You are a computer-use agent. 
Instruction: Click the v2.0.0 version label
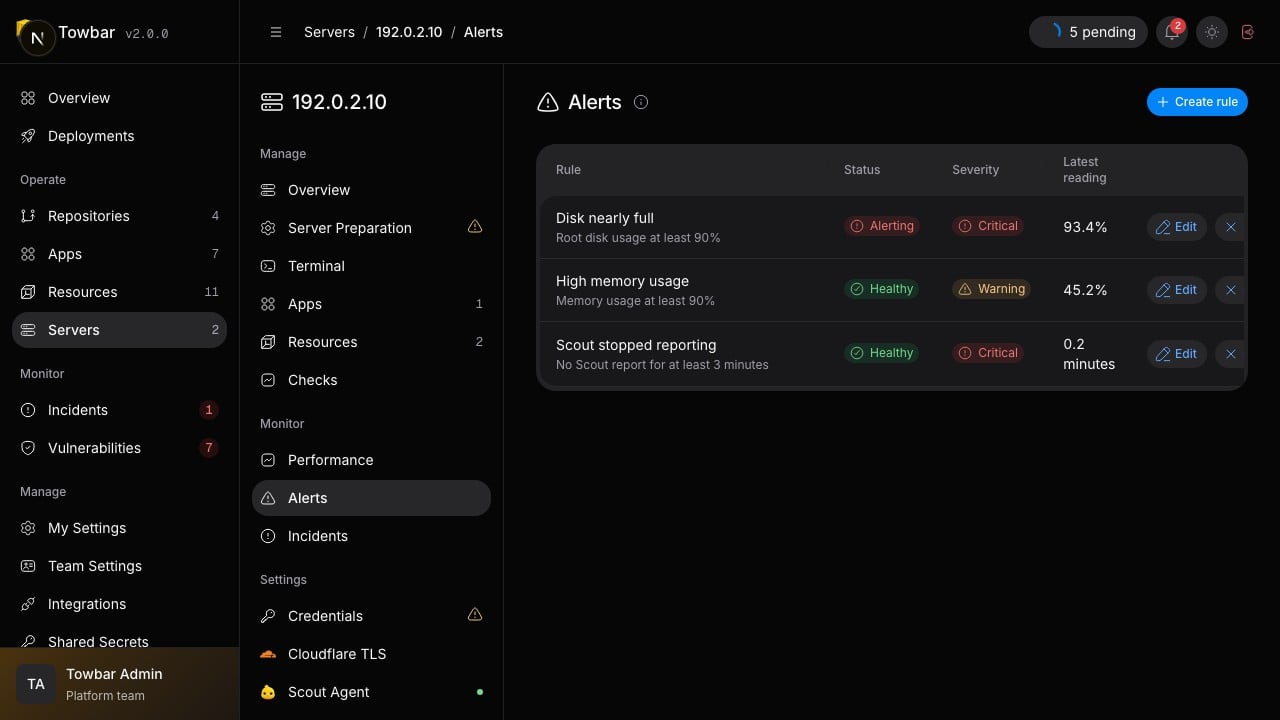(x=147, y=34)
